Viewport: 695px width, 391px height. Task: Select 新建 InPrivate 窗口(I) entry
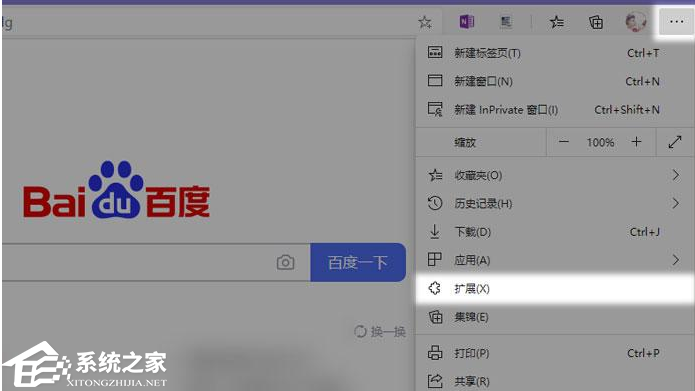coord(555,109)
